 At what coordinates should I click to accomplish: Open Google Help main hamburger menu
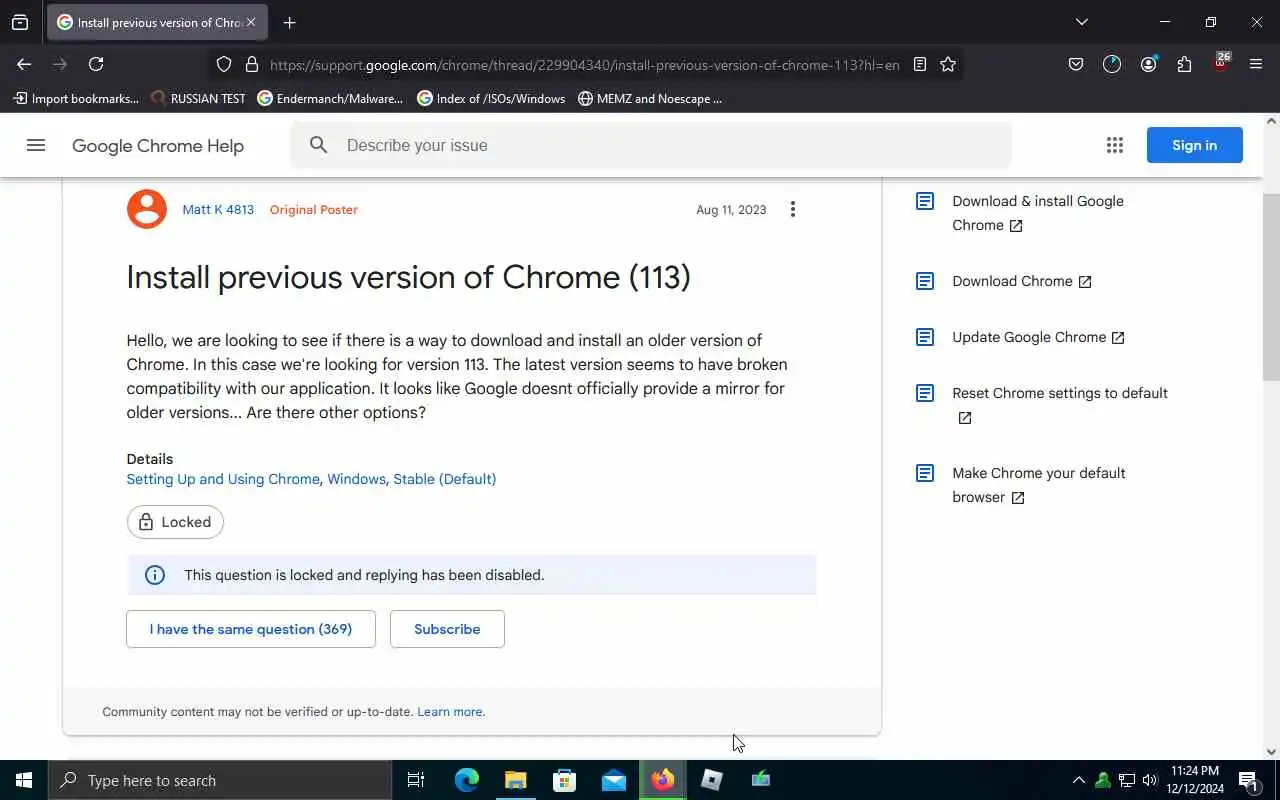pos(36,145)
